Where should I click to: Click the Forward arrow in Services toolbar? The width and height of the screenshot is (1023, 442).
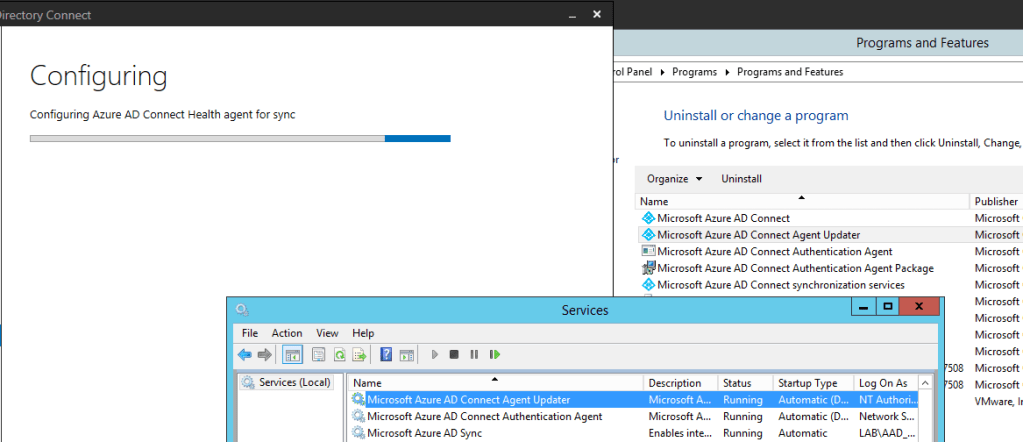265,354
